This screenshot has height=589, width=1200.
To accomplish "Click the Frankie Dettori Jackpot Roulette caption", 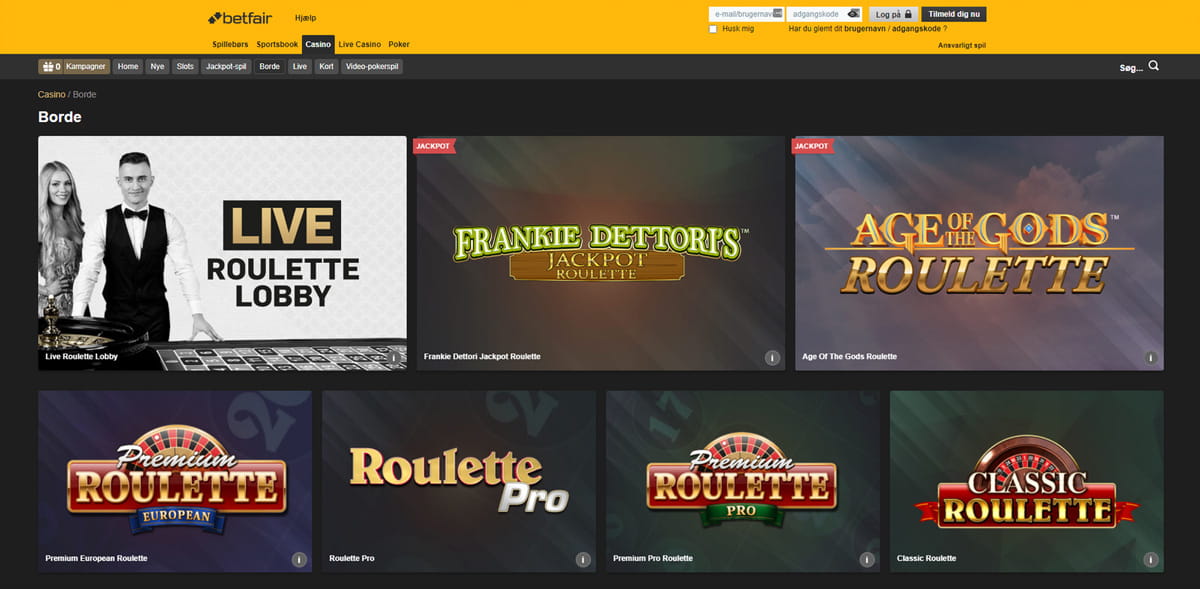I will click(x=482, y=356).
